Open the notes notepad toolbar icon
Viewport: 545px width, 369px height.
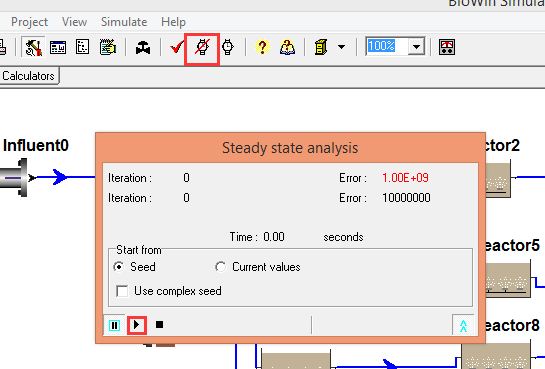(x=108, y=47)
